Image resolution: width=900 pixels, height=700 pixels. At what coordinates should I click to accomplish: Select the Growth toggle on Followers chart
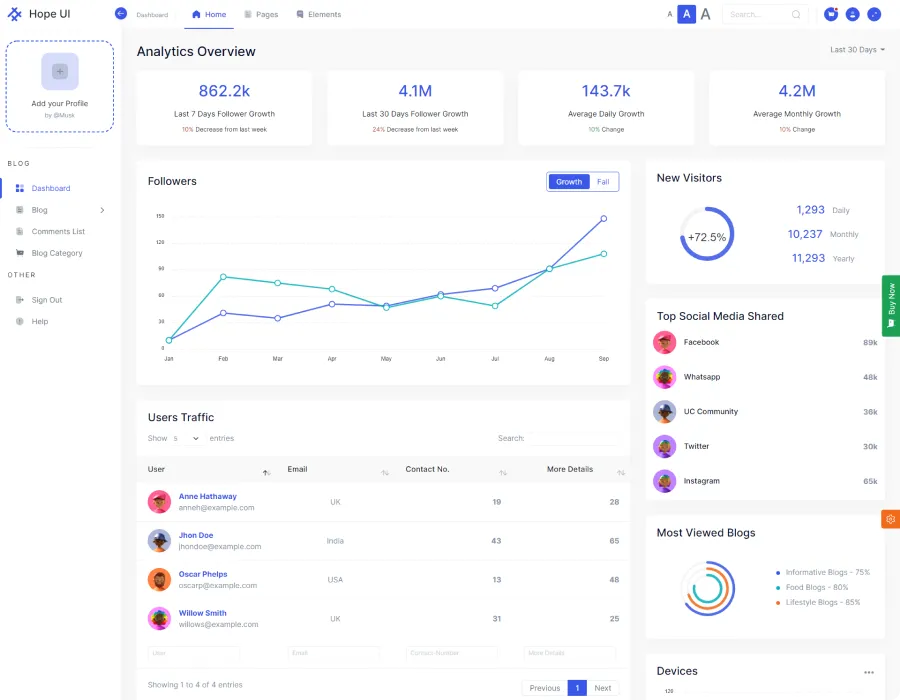click(x=569, y=182)
